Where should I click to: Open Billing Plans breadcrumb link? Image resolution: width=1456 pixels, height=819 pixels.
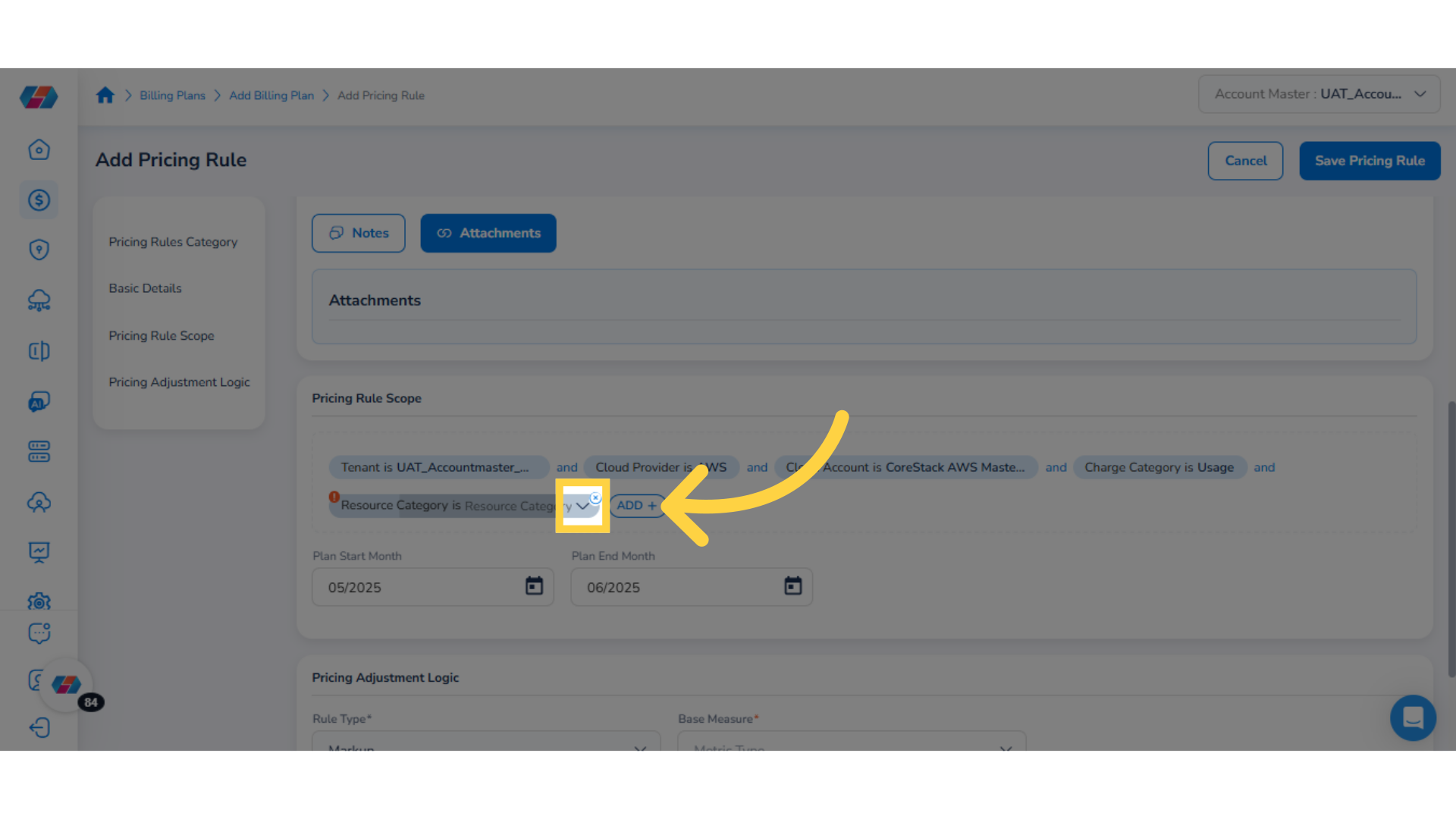click(172, 96)
